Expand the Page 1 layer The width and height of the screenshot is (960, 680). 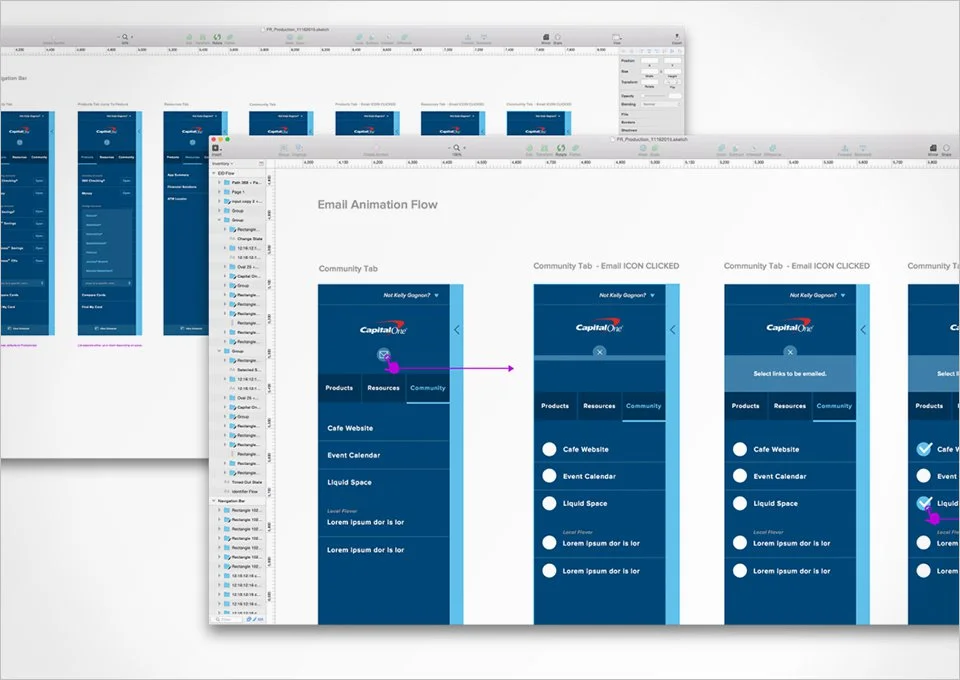(x=219, y=192)
